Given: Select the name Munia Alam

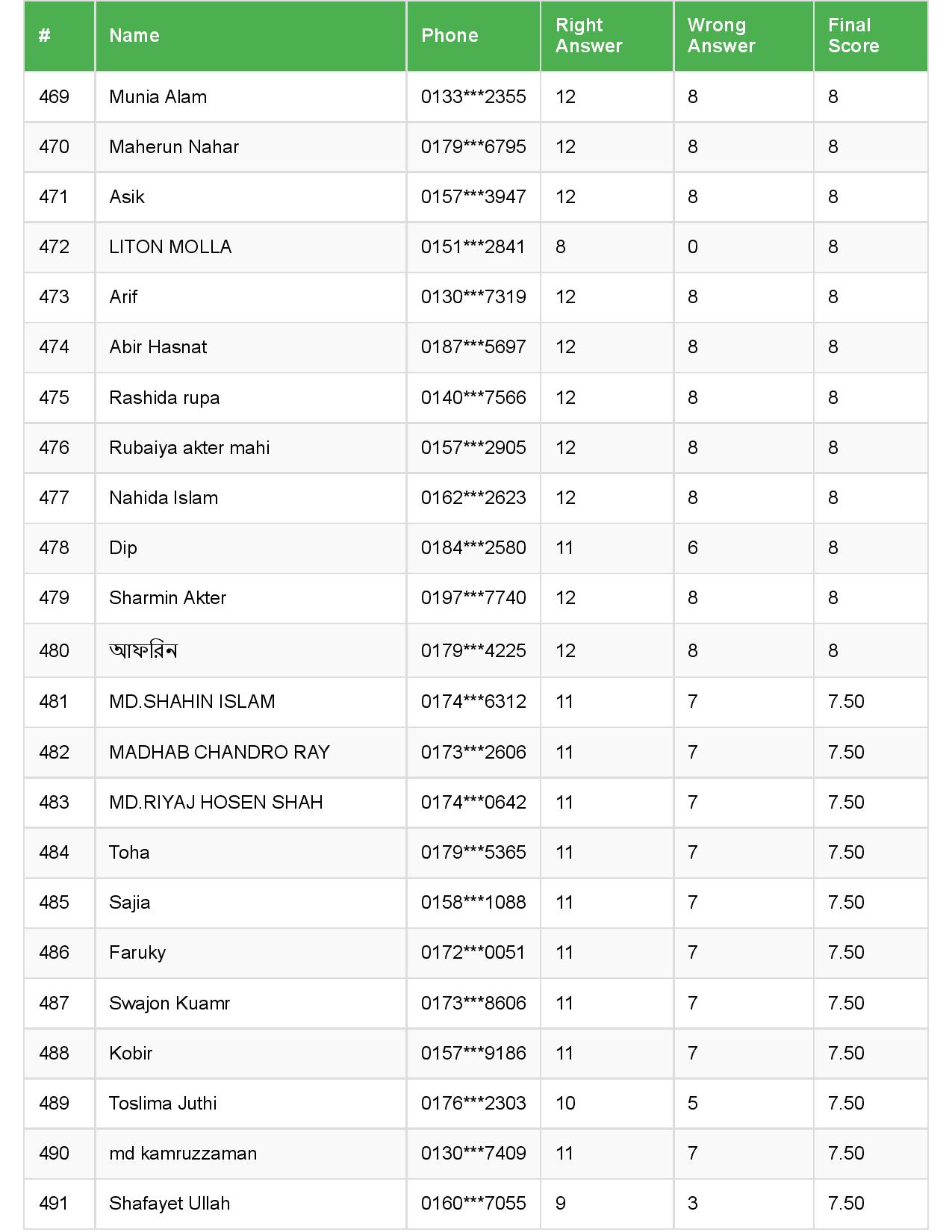Looking at the screenshot, I should coord(158,97).
